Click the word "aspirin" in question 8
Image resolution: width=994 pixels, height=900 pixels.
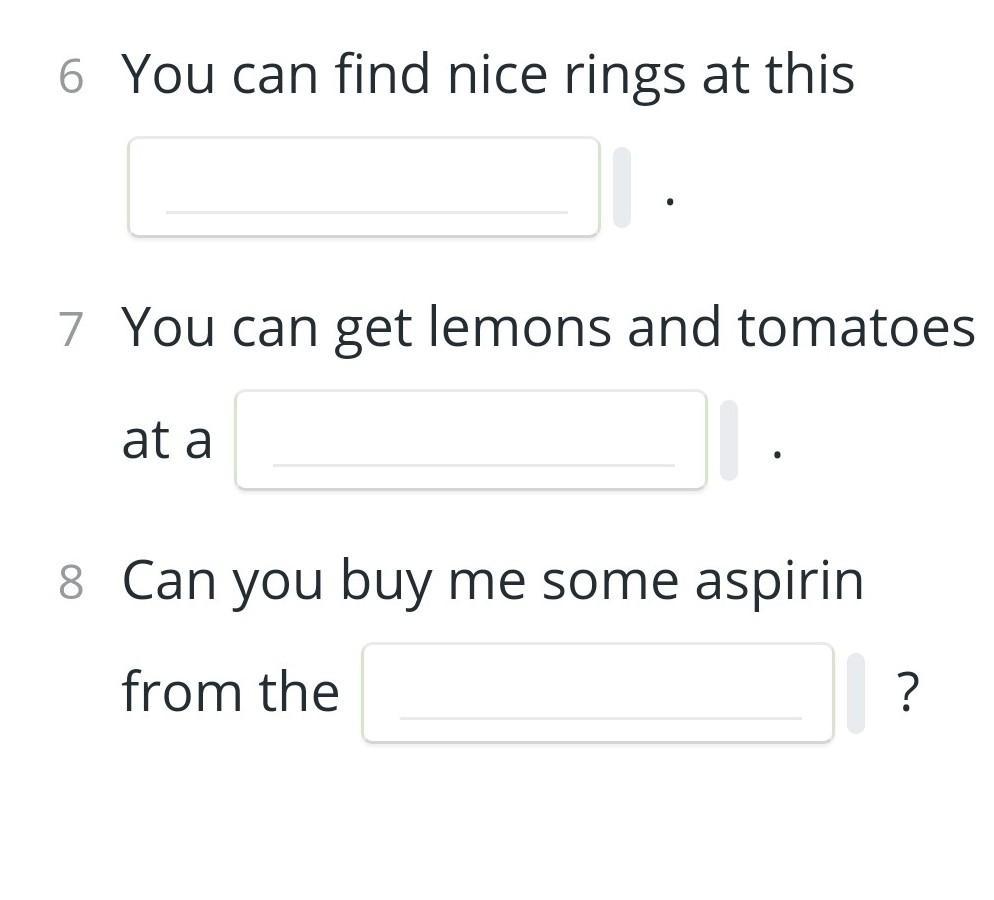(780, 583)
